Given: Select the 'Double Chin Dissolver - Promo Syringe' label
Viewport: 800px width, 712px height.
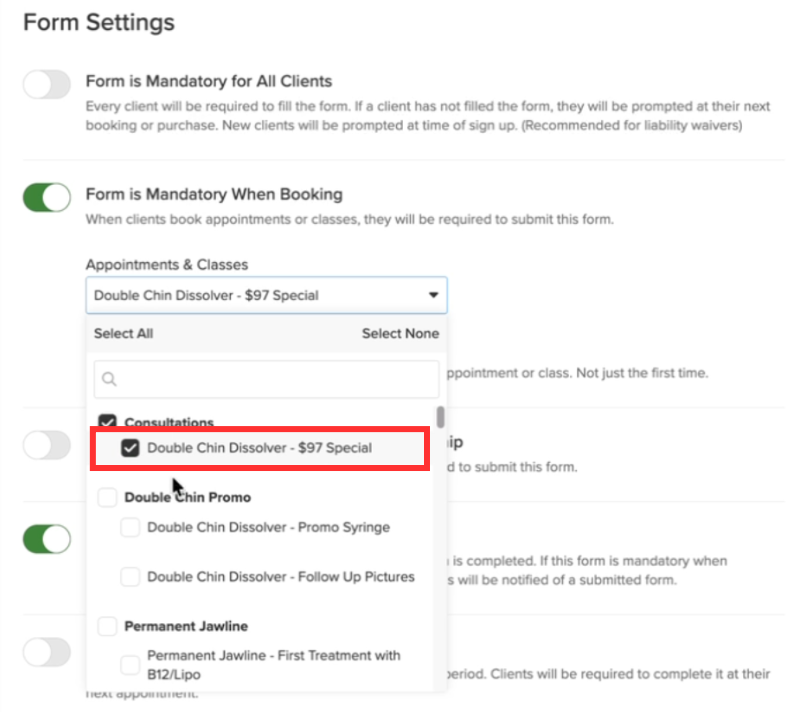Looking at the screenshot, I should pos(268,527).
